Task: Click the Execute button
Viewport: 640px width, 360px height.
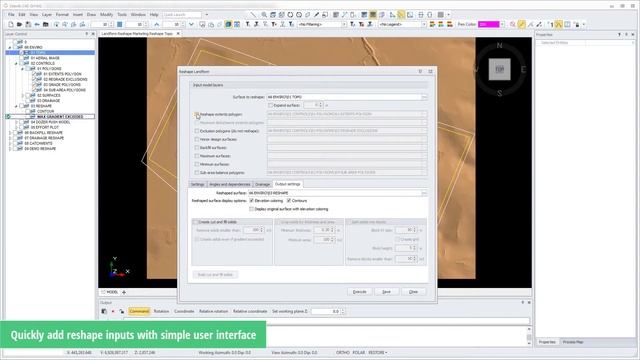Action: (360, 292)
